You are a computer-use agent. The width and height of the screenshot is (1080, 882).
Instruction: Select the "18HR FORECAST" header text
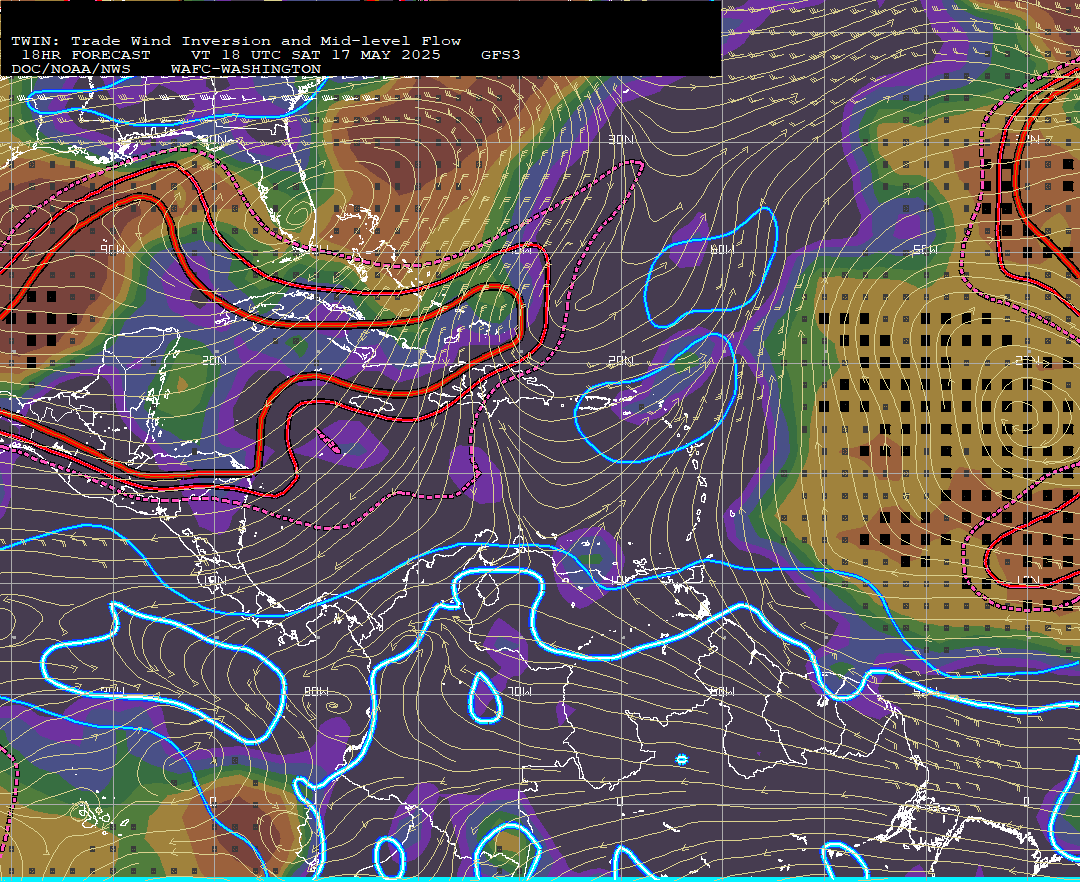pos(86,55)
